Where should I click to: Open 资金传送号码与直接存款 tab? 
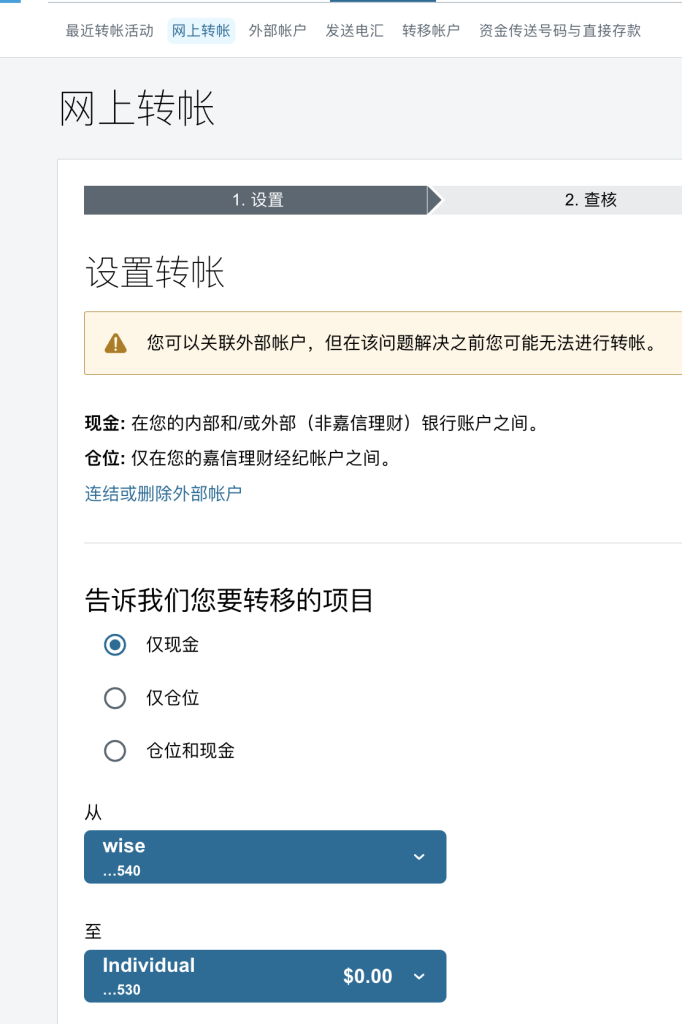tap(560, 31)
